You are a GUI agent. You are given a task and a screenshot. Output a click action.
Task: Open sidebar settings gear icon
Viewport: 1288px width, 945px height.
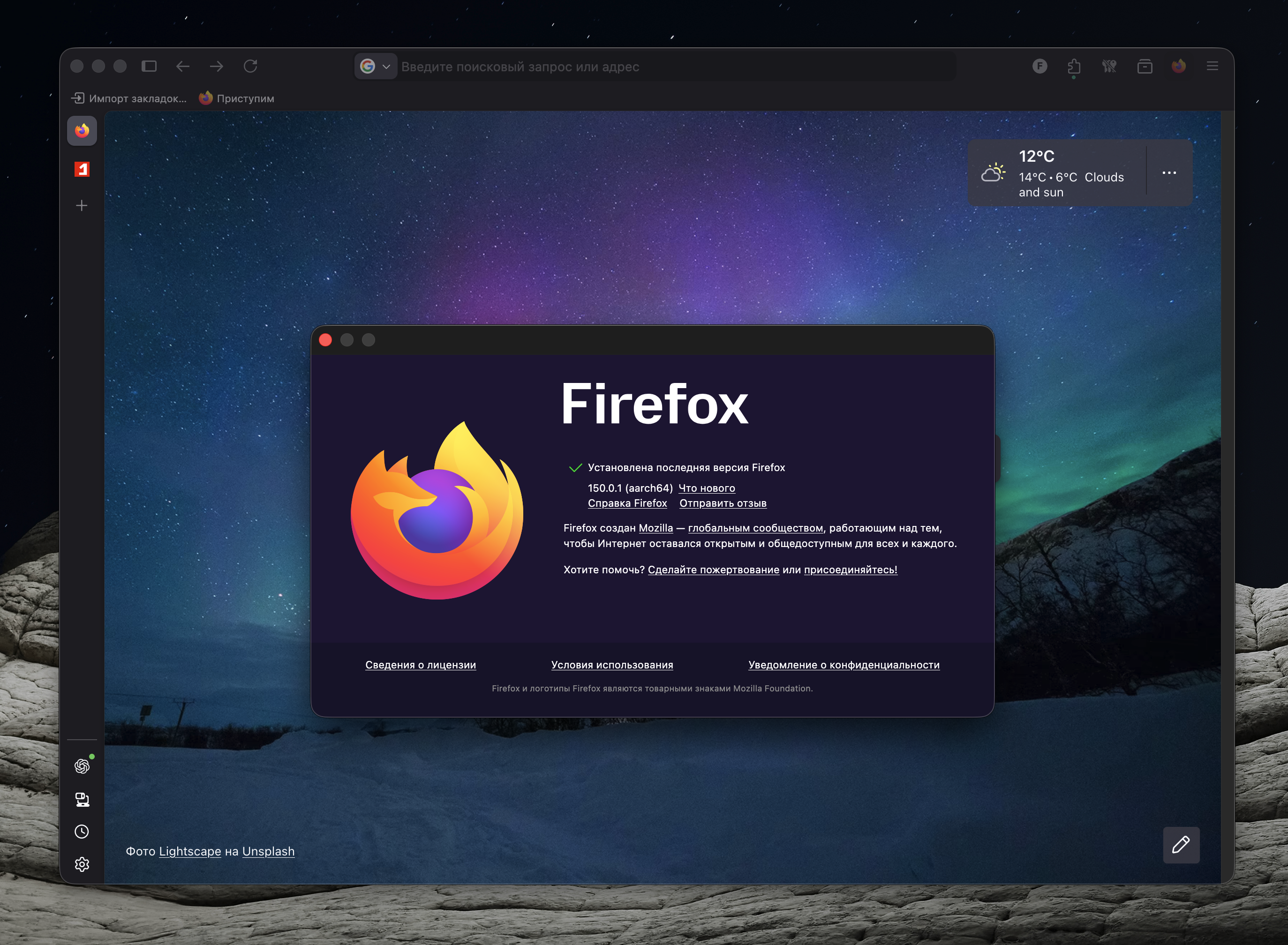(82, 864)
